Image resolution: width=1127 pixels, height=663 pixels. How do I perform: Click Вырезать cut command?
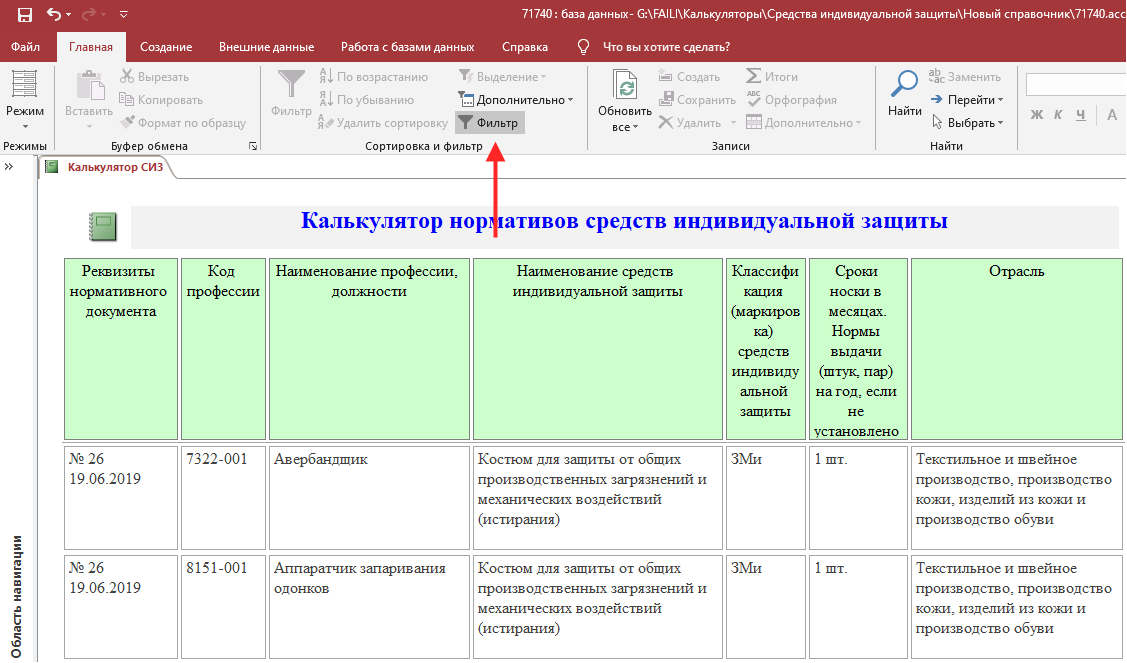(x=155, y=76)
